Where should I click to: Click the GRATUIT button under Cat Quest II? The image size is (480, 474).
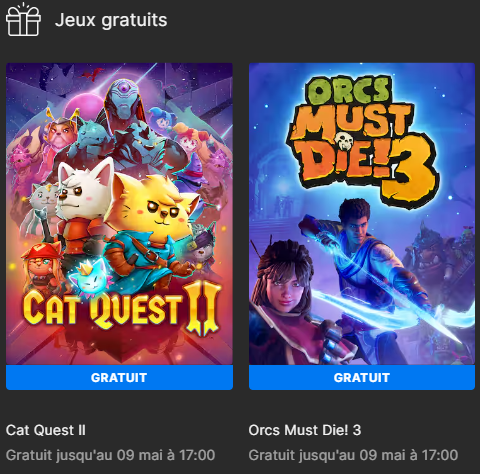[x=119, y=377]
